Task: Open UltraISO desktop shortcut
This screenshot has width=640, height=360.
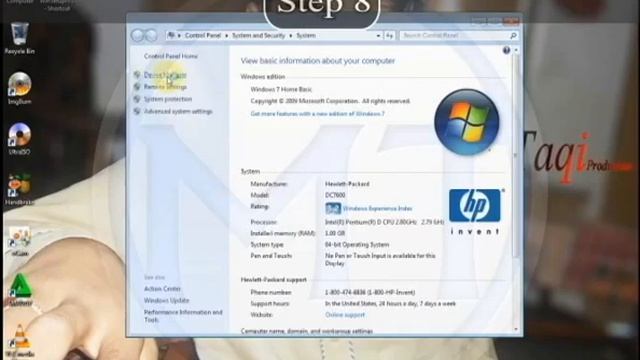Action: tap(19, 138)
